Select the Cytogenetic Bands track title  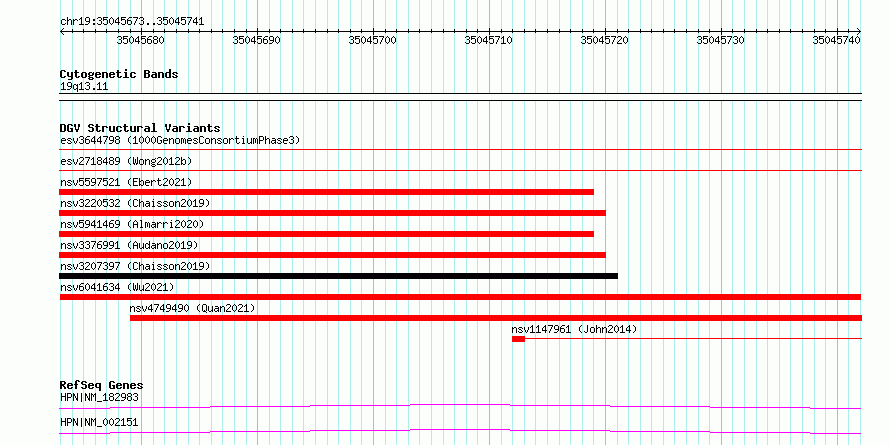click(x=119, y=74)
